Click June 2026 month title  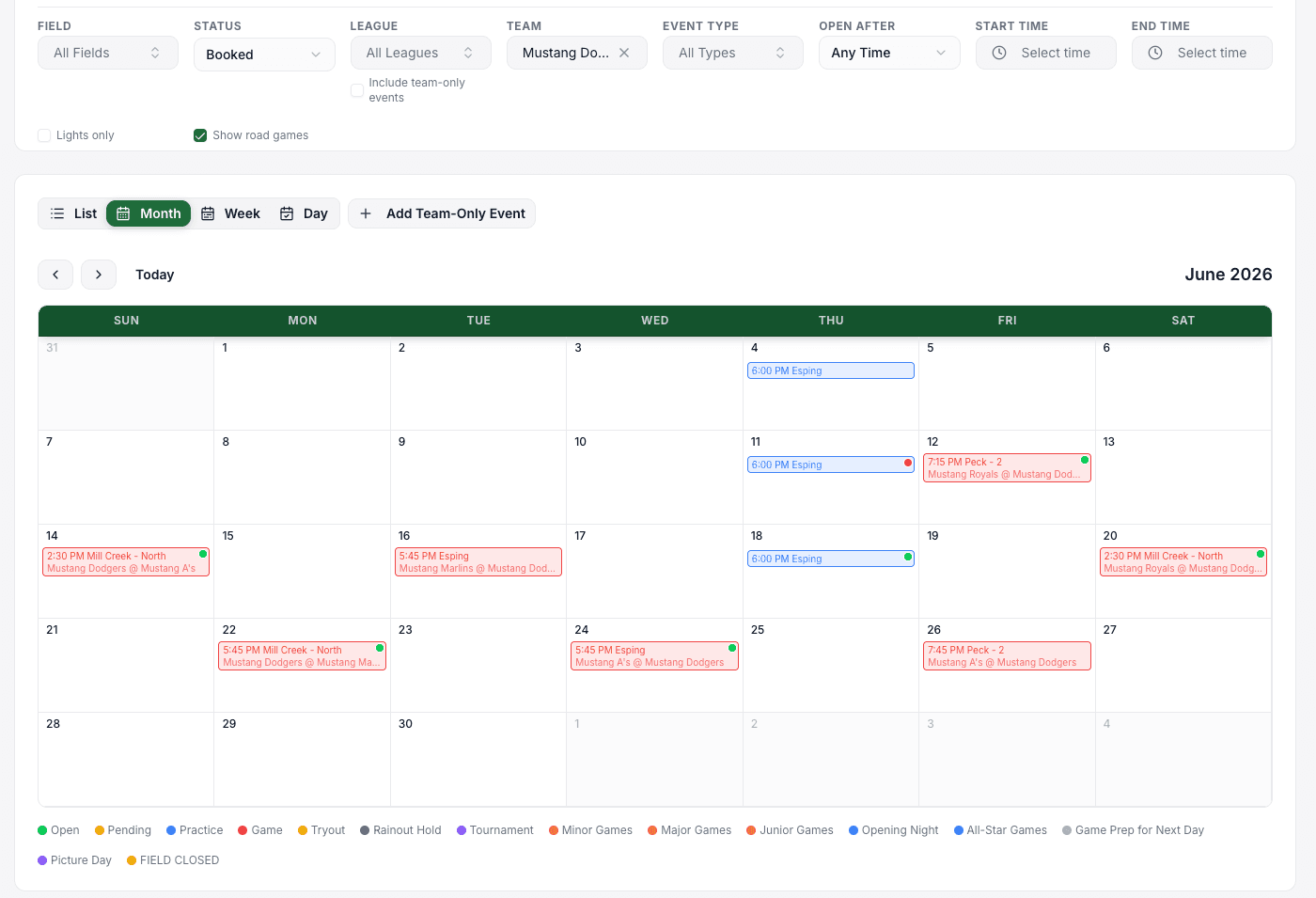[1229, 275]
